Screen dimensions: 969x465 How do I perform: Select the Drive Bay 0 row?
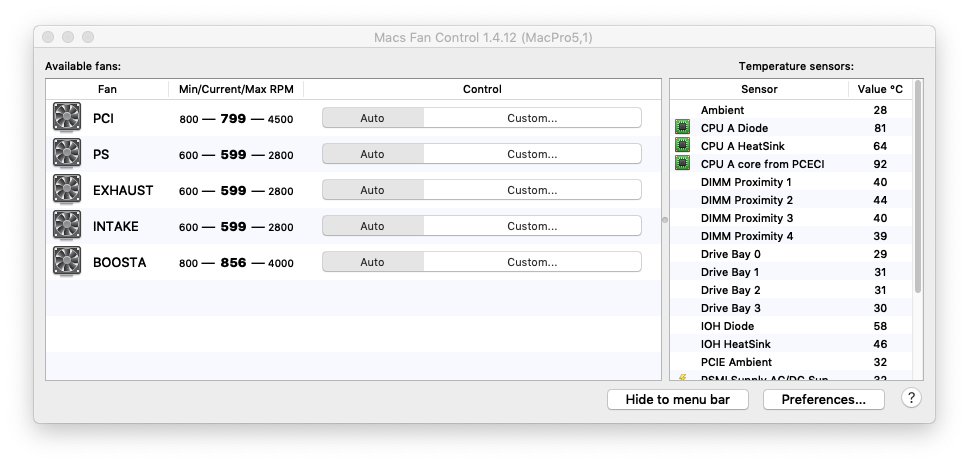point(791,254)
